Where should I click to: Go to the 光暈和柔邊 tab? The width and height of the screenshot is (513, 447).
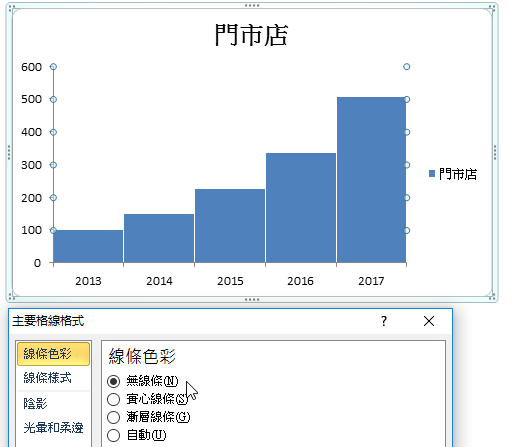(53, 428)
